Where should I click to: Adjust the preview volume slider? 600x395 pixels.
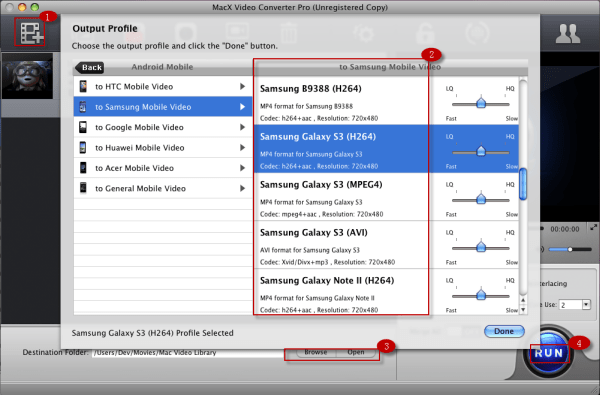(570, 249)
